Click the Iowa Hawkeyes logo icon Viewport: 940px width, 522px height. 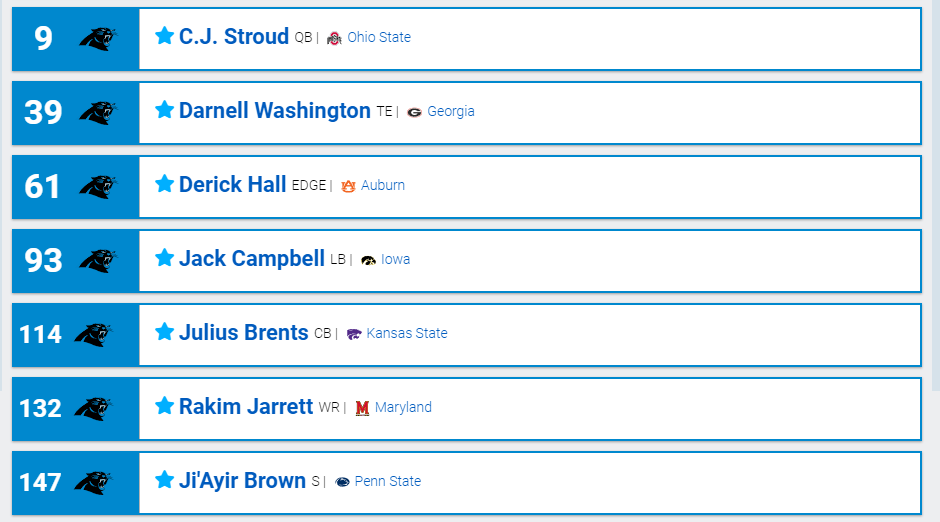pos(368,260)
